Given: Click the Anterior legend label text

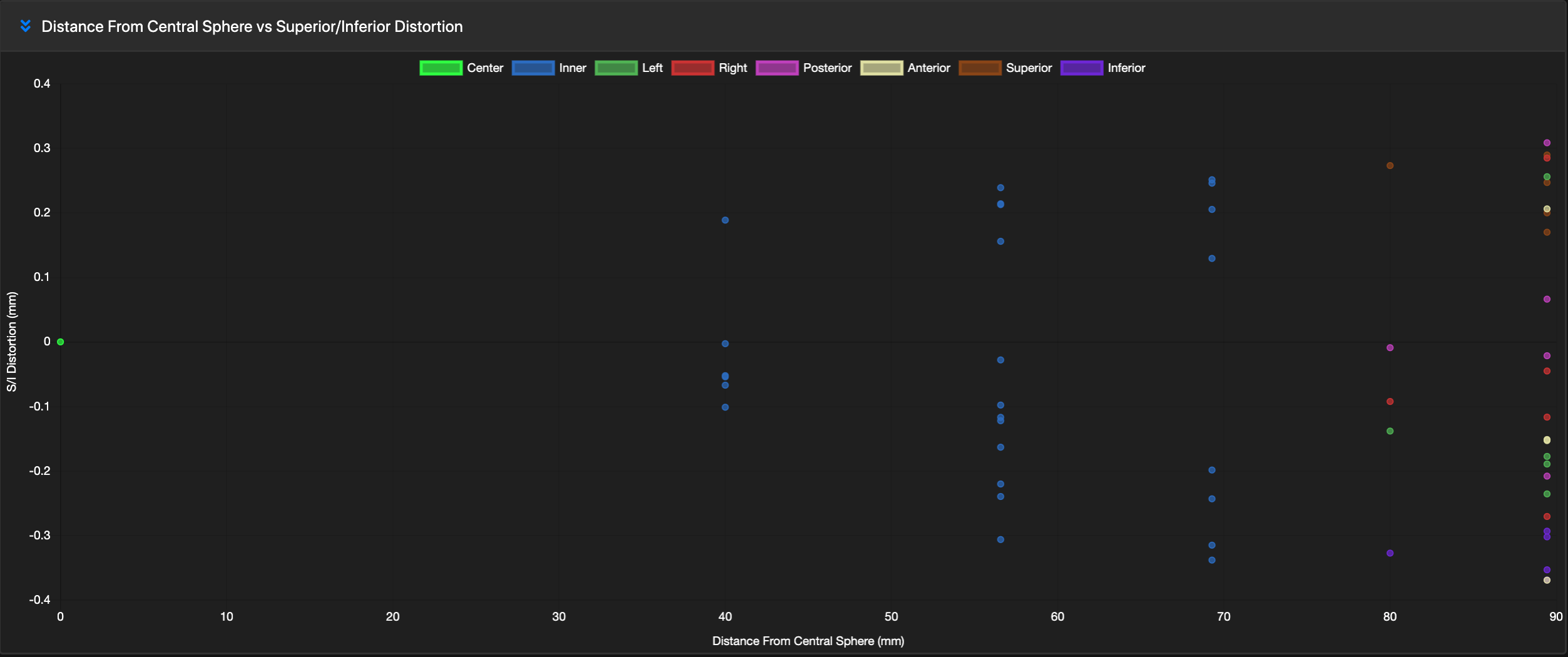Looking at the screenshot, I should coord(930,68).
